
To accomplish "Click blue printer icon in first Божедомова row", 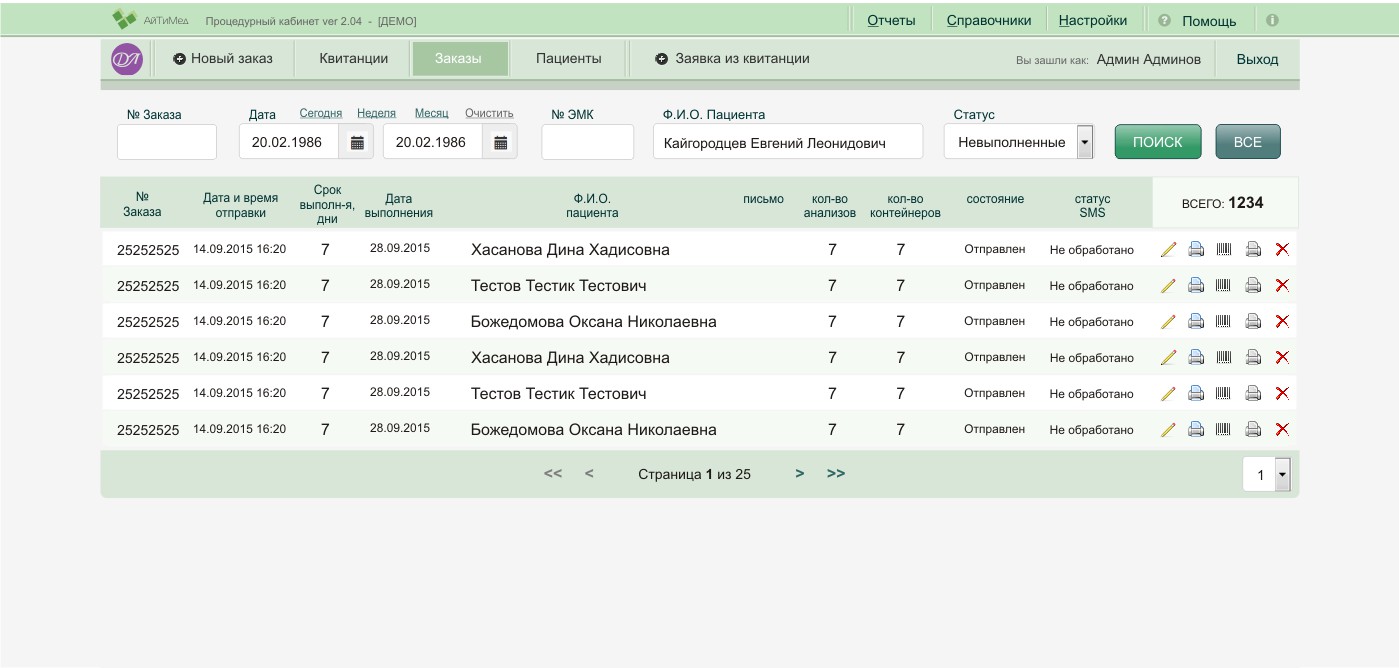I will click(1196, 322).
